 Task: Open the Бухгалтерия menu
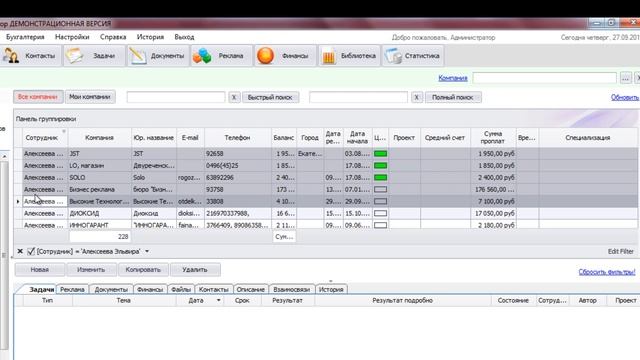pos(25,37)
